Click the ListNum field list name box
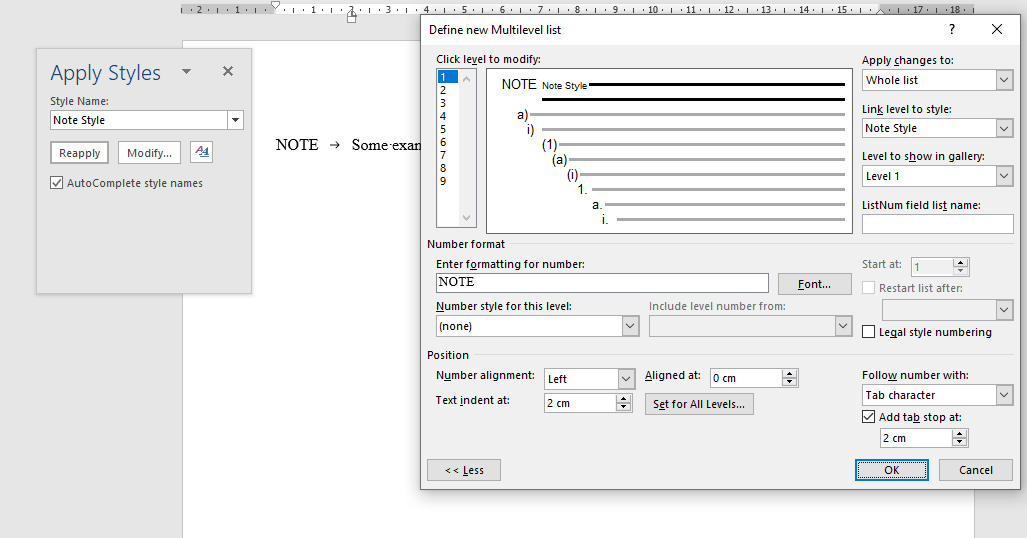This screenshot has height=538, width=1027. [937, 224]
